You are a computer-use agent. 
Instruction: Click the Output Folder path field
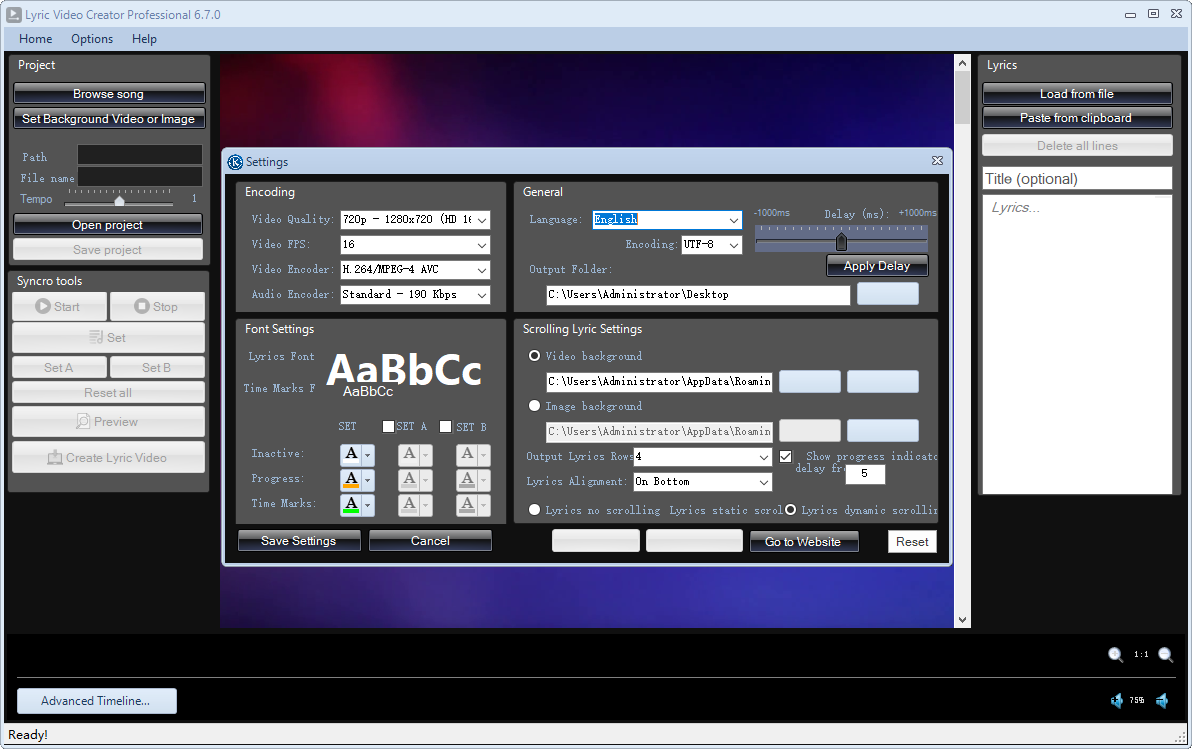[x=697, y=295]
